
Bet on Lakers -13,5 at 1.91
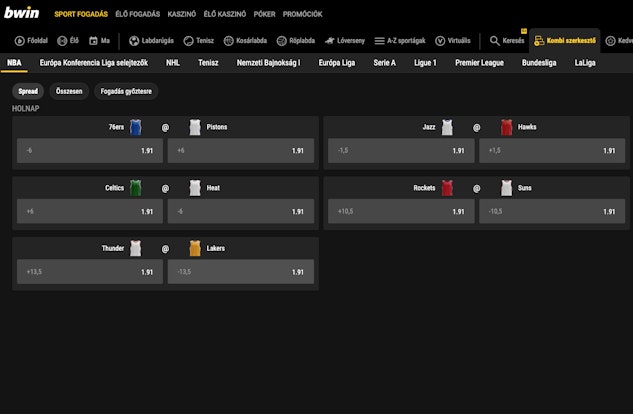pyautogui.click(x=241, y=272)
